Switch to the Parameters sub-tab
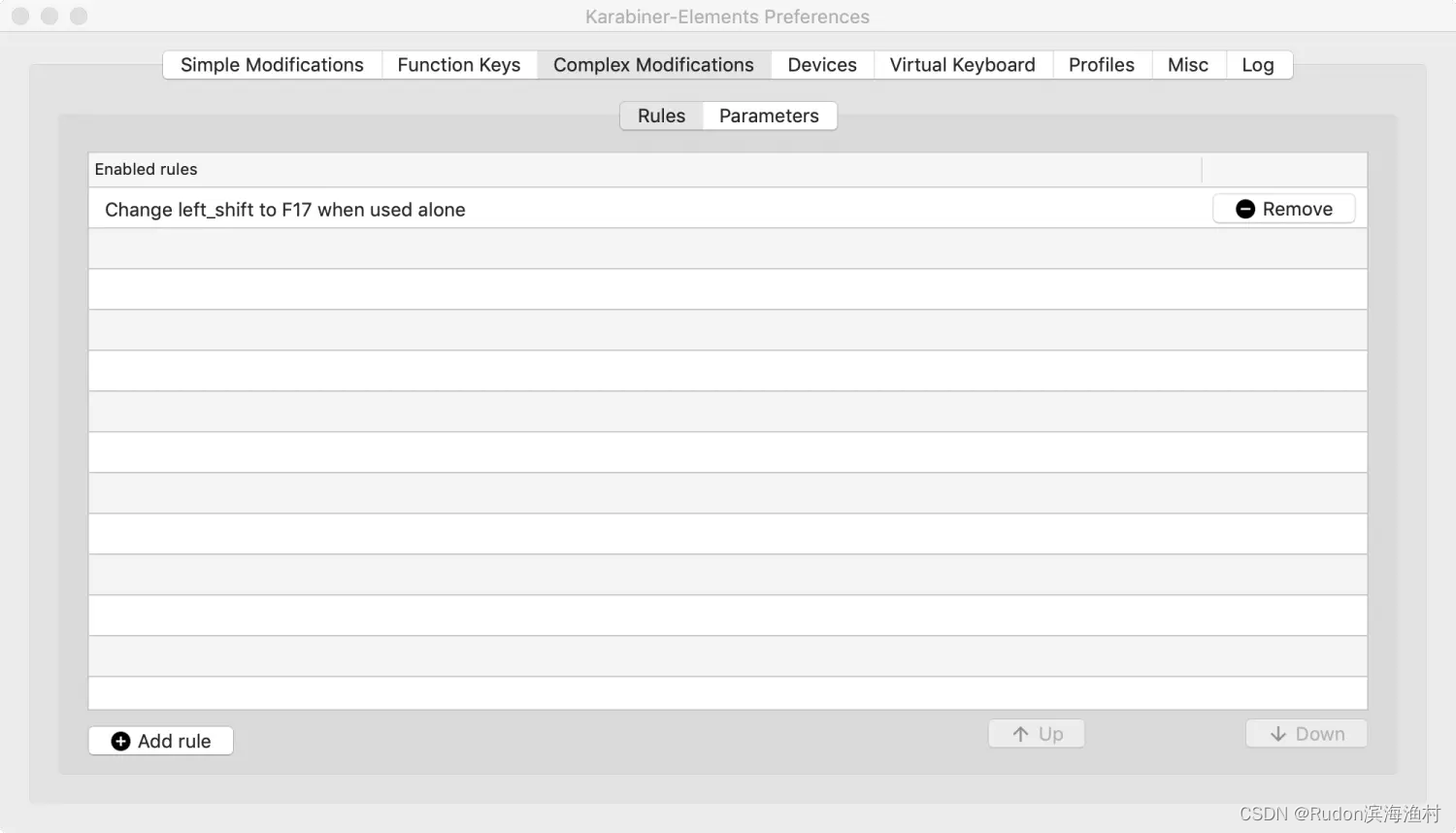This screenshot has width=1456, height=833. pyautogui.click(x=769, y=116)
